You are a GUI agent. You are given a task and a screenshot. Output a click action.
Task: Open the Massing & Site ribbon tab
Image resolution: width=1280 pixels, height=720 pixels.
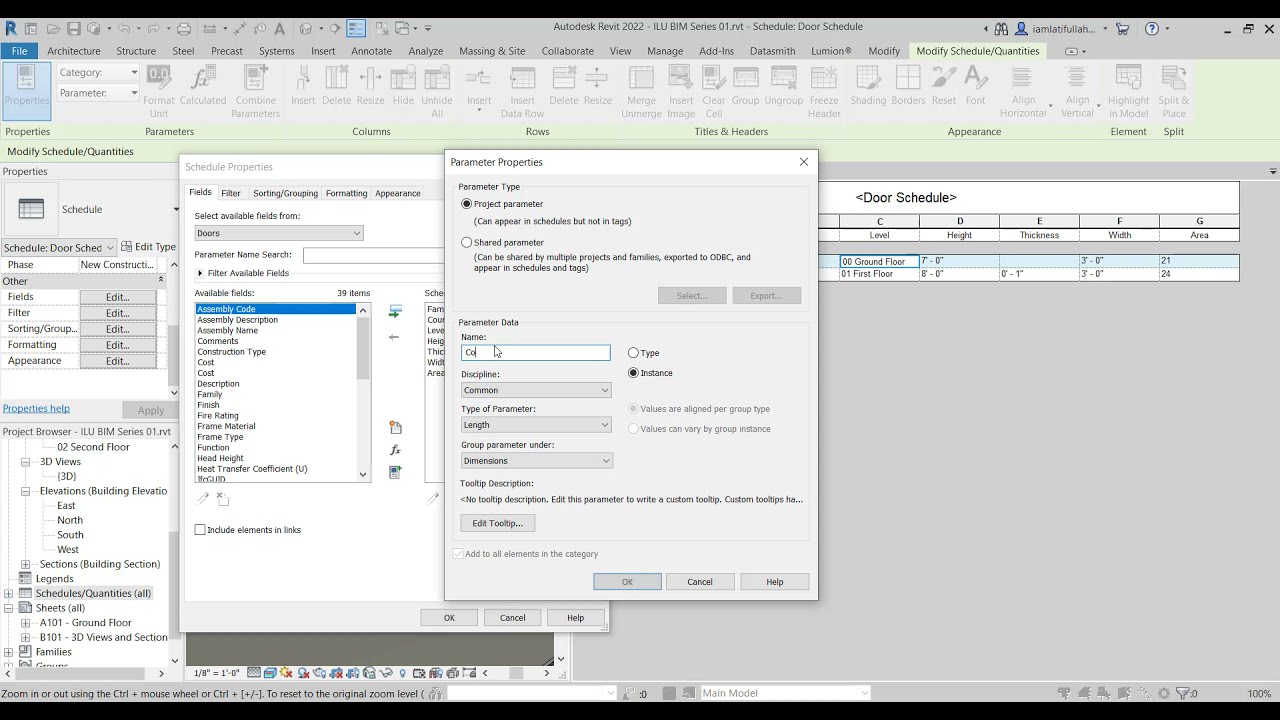coord(492,51)
